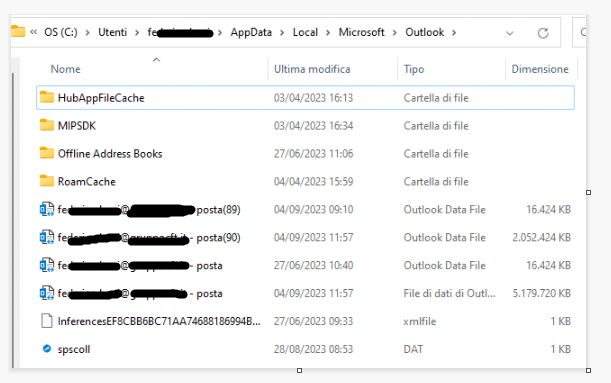Click the refresh button in address bar

tap(543, 33)
